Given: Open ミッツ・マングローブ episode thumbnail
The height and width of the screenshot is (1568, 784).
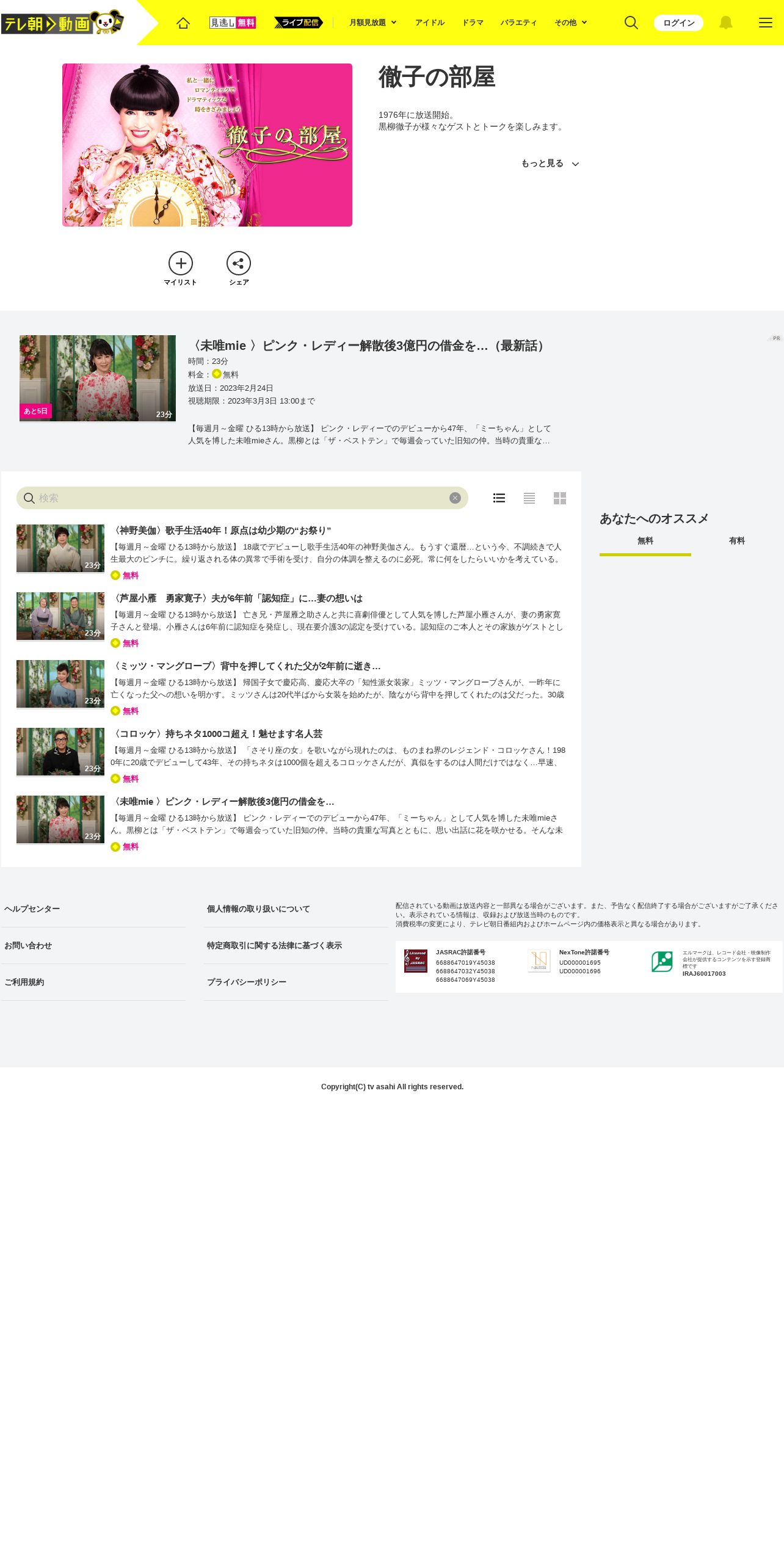Looking at the screenshot, I should click(60, 684).
